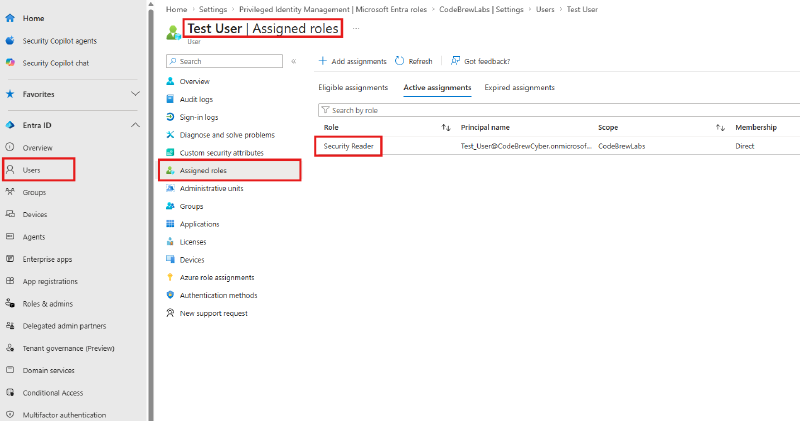Click the Refresh circular arrow icon
The width and height of the screenshot is (800, 421).
point(399,61)
